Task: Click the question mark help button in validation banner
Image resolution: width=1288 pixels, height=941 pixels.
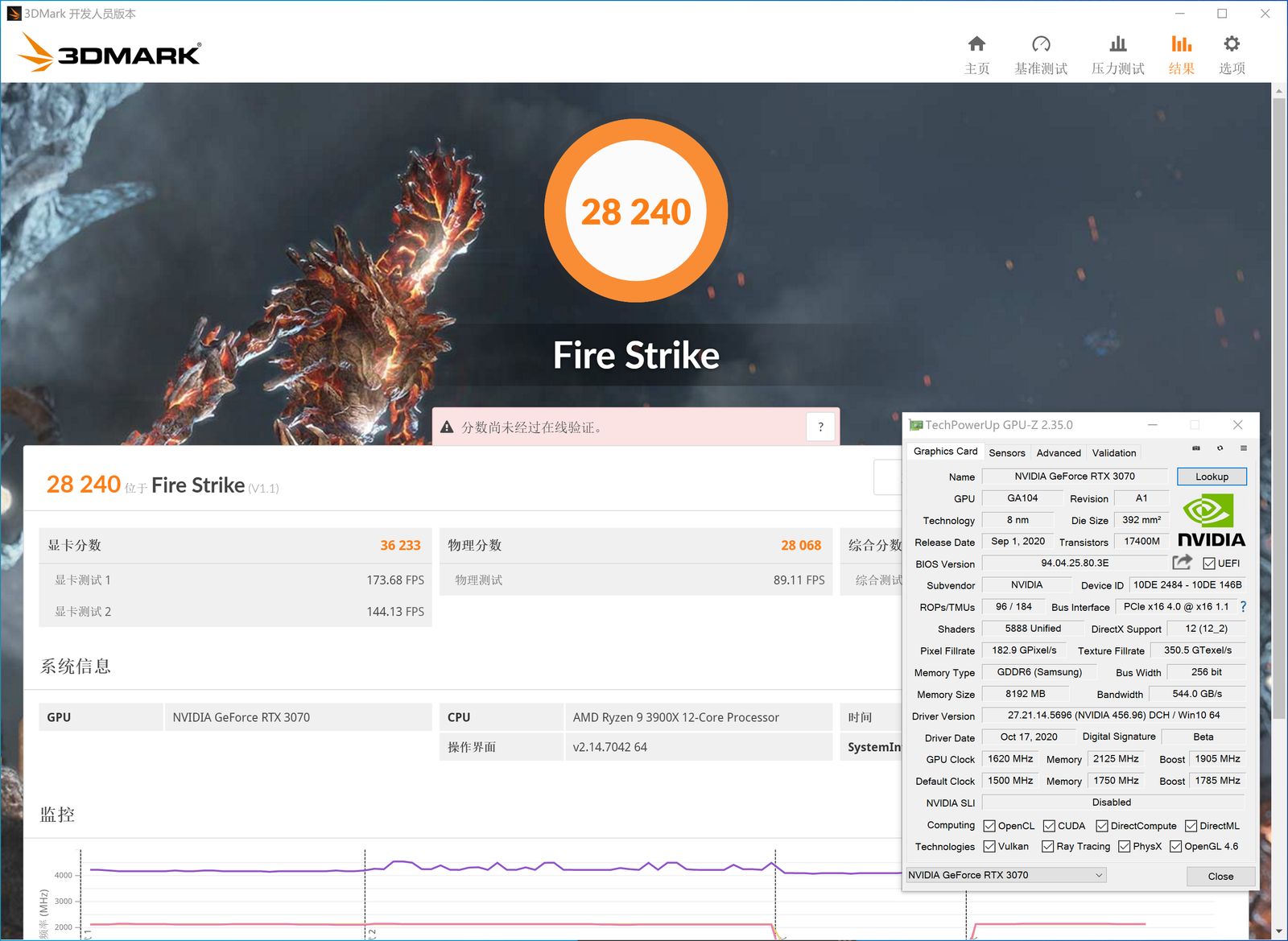Action: (x=820, y=427)
